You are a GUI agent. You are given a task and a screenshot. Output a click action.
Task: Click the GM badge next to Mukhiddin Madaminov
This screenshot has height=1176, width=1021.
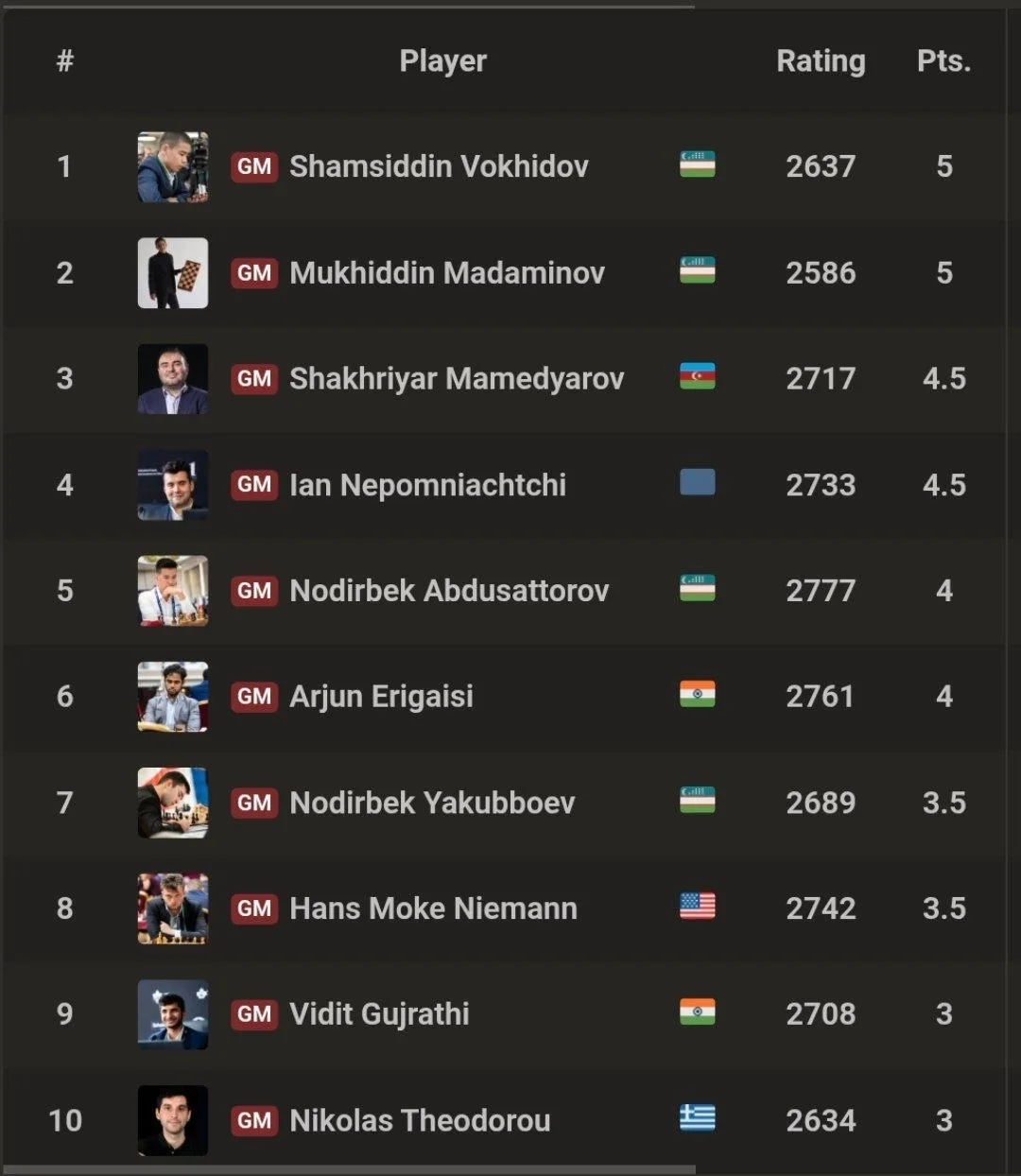[254, 273]
